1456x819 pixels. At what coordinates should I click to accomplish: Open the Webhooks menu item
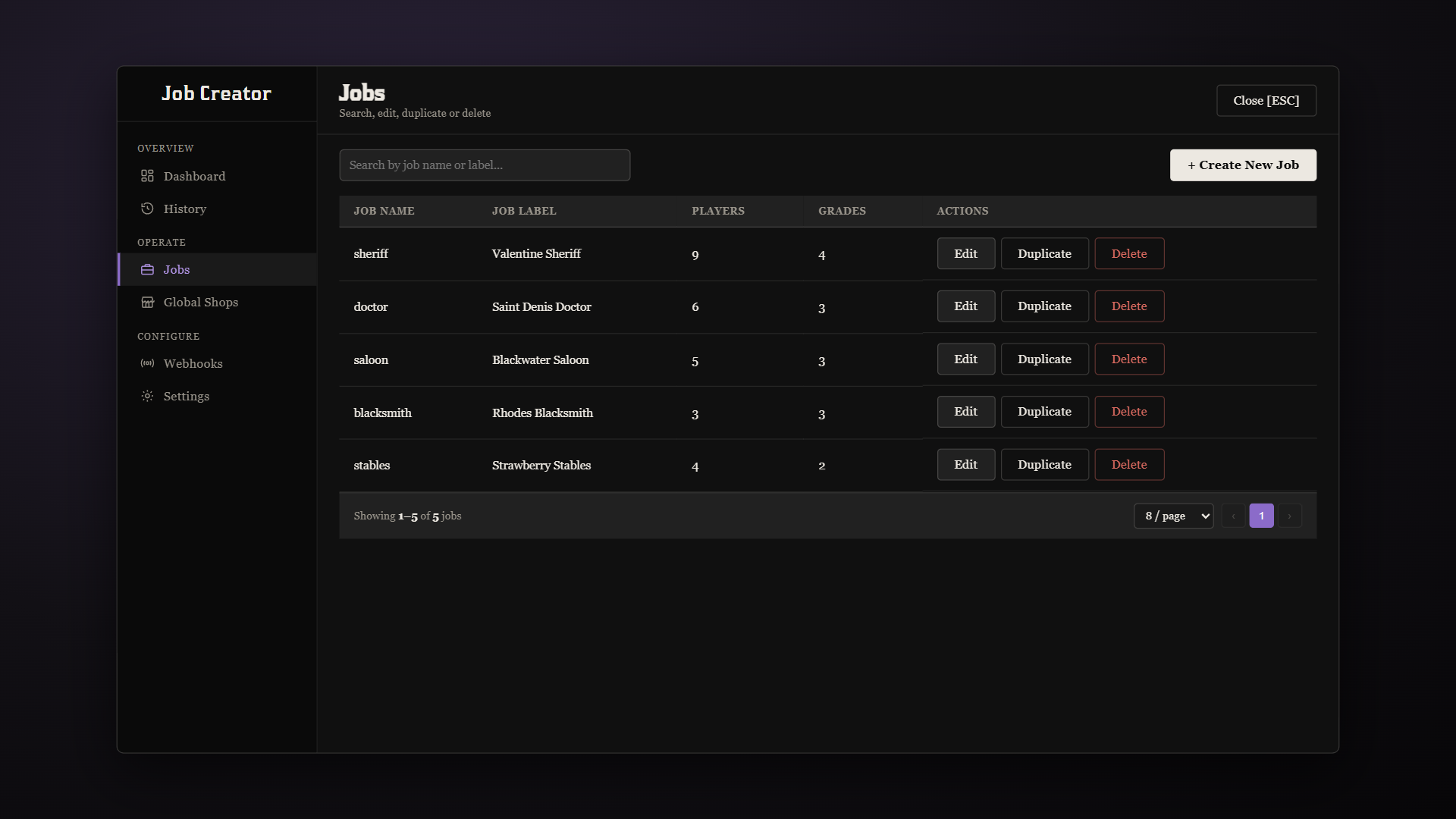click(x=217, y=364)
